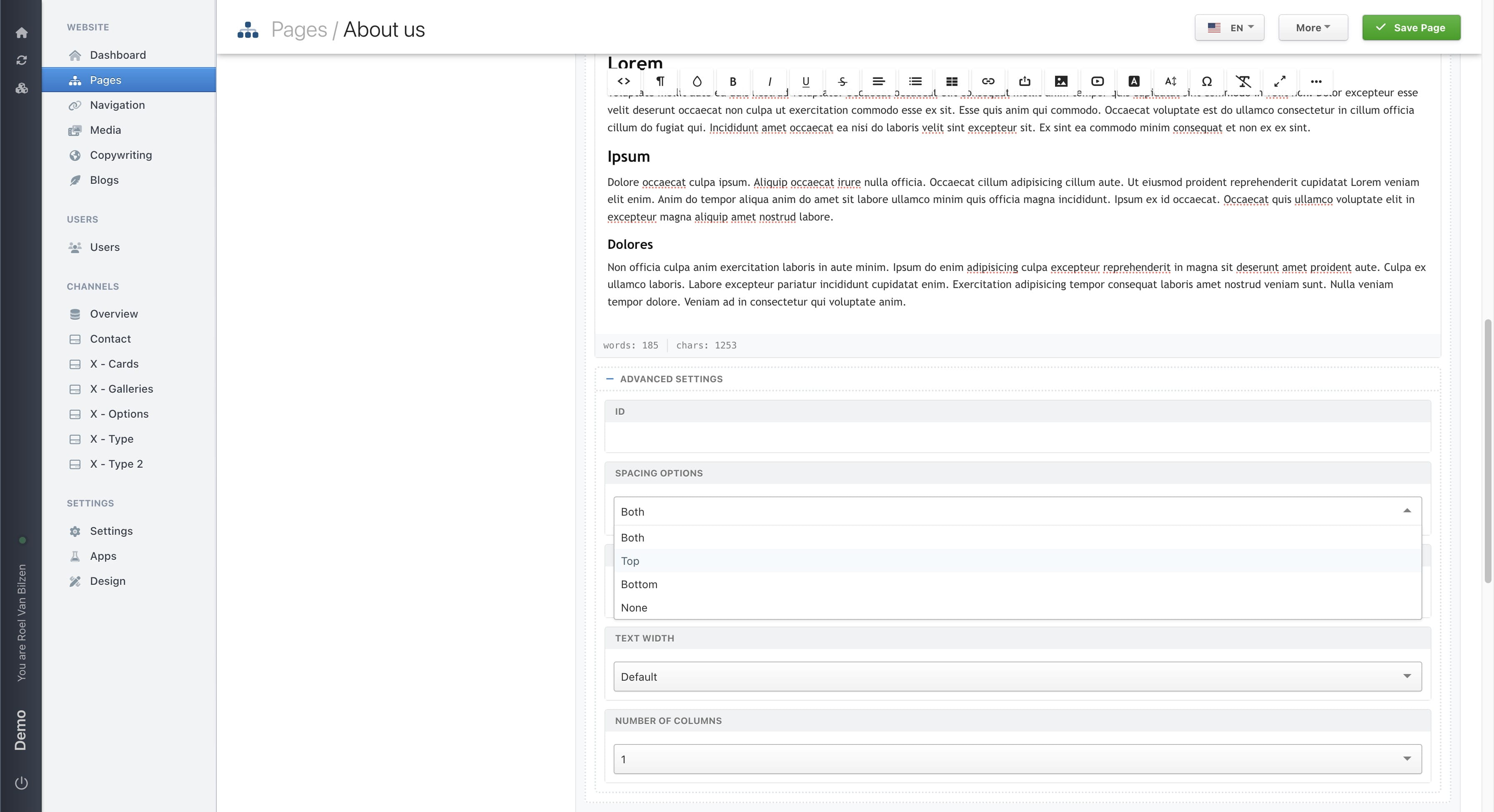Insert a link via toolbar
This screenshot has width=1494, height=812.
[x=988, y=81]
